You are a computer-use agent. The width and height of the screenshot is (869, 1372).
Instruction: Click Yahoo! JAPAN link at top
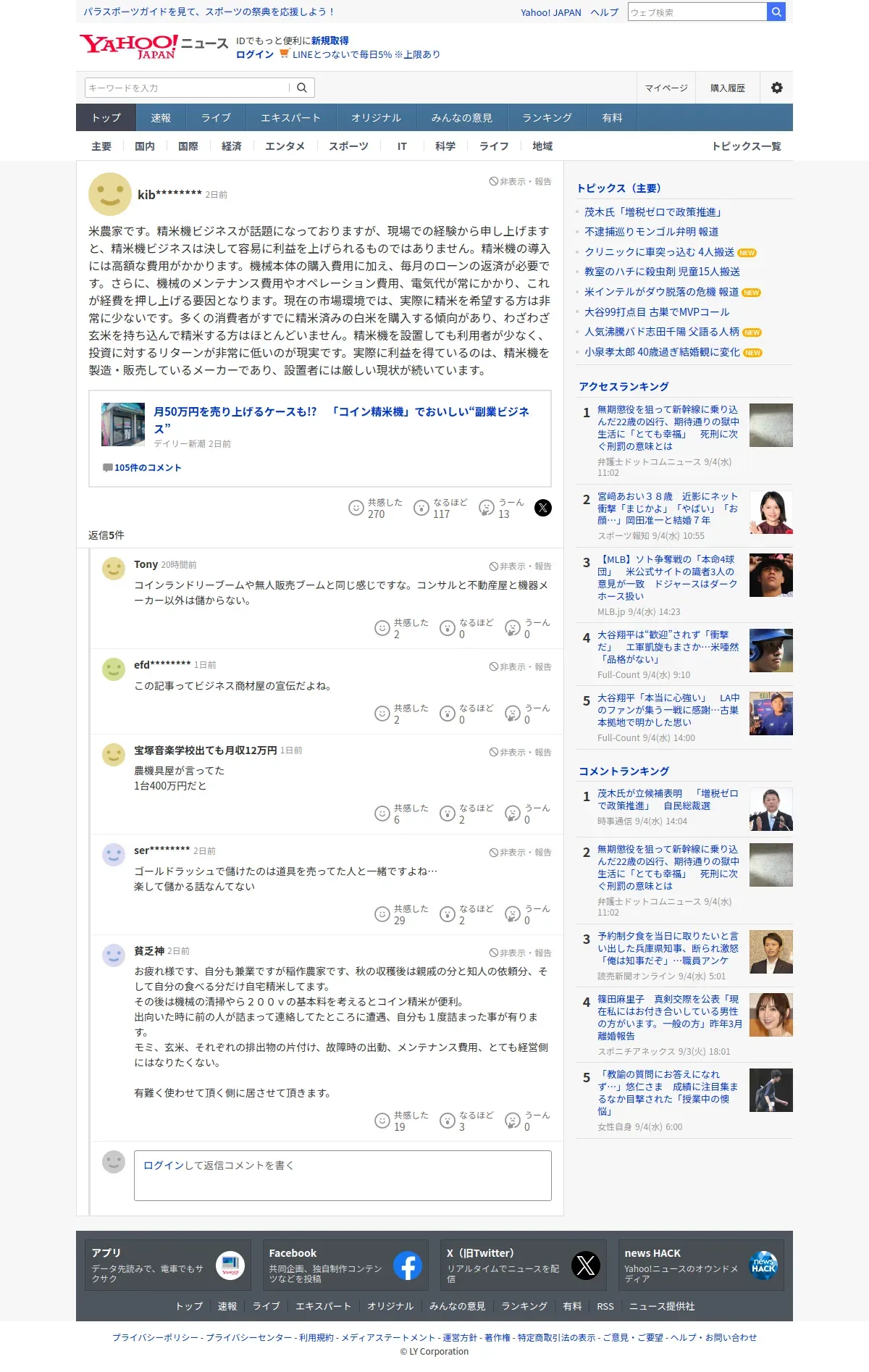pos(551,12)
